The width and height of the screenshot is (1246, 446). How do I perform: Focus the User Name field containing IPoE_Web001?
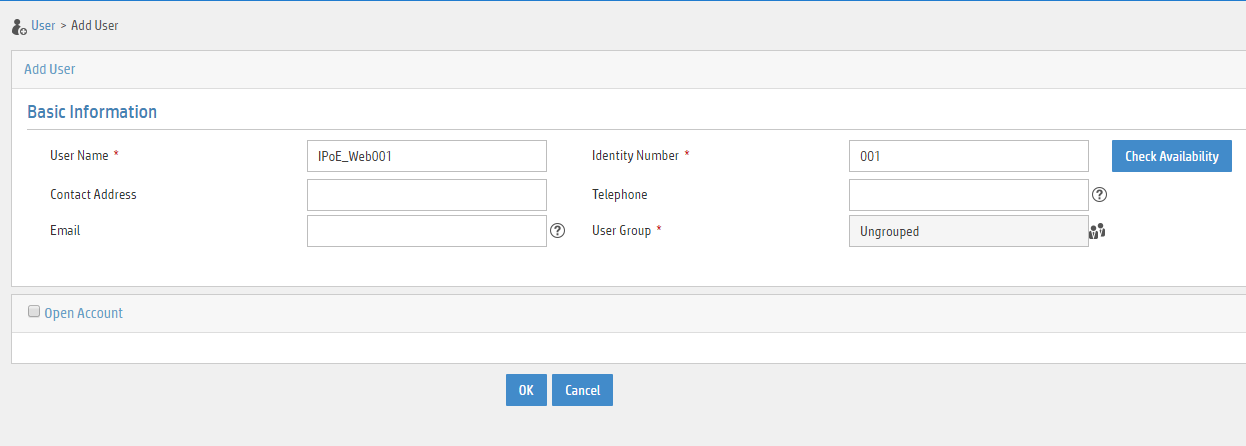pyautogui.click(x=427, y=156)
